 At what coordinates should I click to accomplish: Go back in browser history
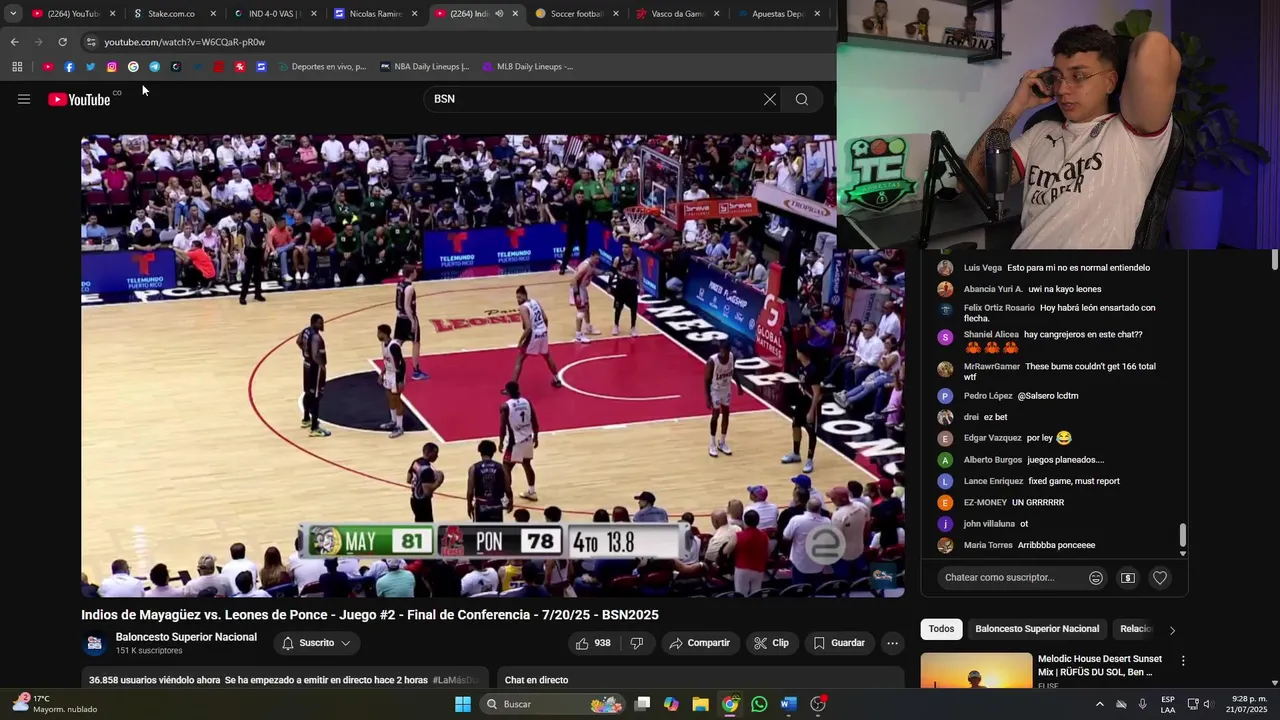(x=14, y=42)
